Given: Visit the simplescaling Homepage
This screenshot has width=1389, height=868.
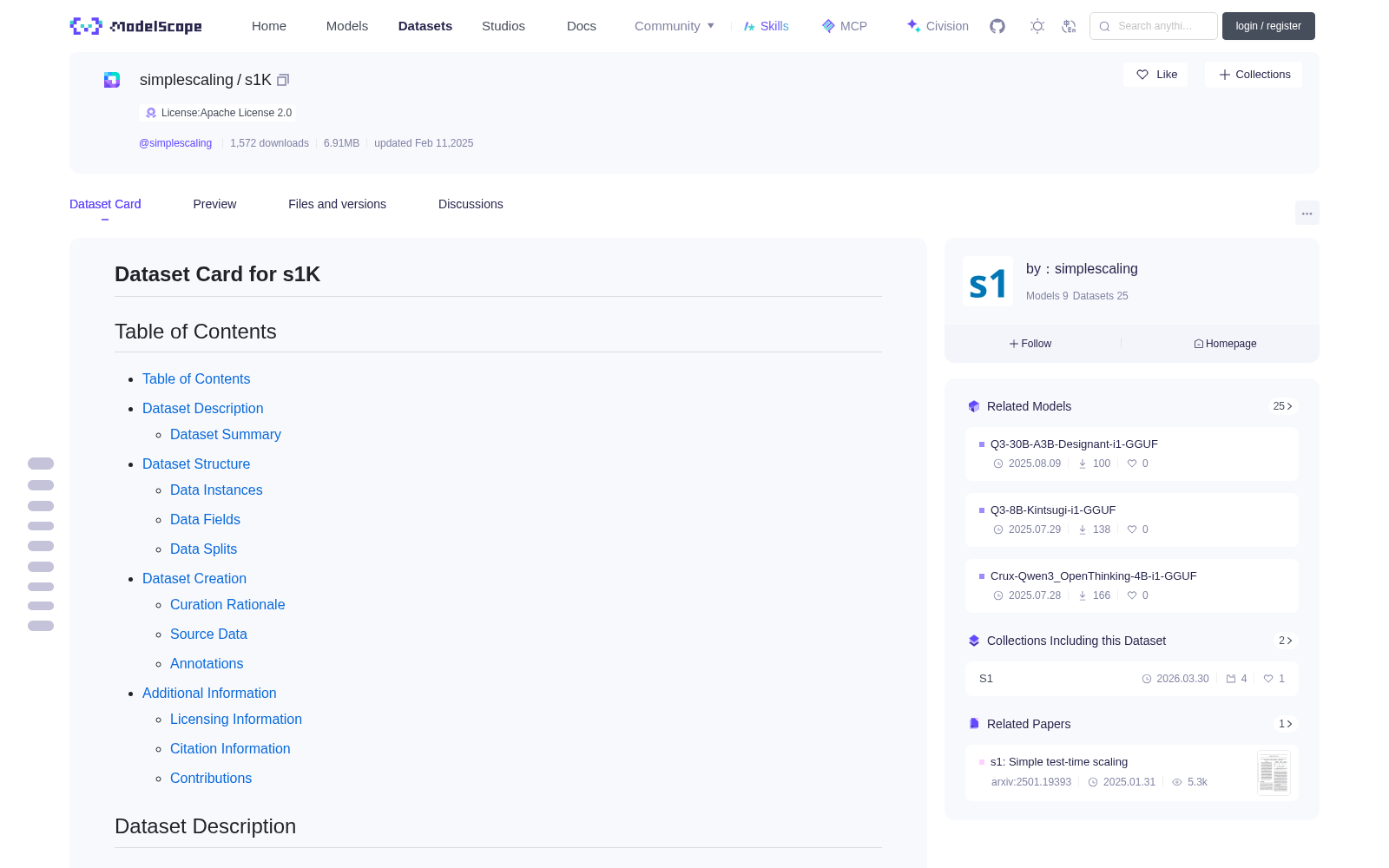Looking at the screenshot, I should pos(1225,344).
